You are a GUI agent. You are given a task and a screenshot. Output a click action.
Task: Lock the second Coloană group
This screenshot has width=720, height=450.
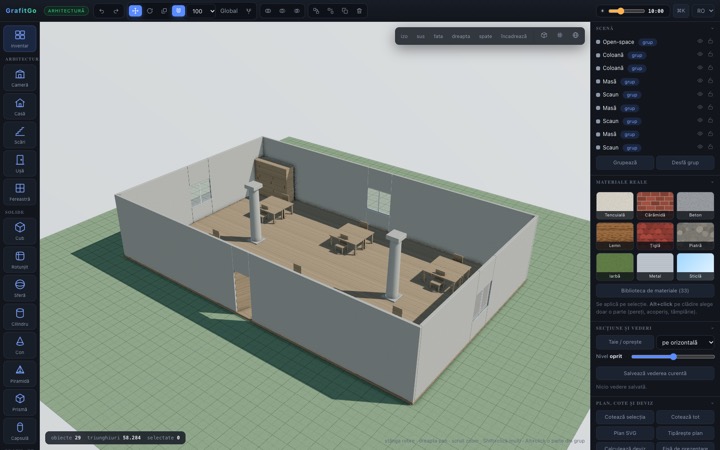[x=710, y=68]
